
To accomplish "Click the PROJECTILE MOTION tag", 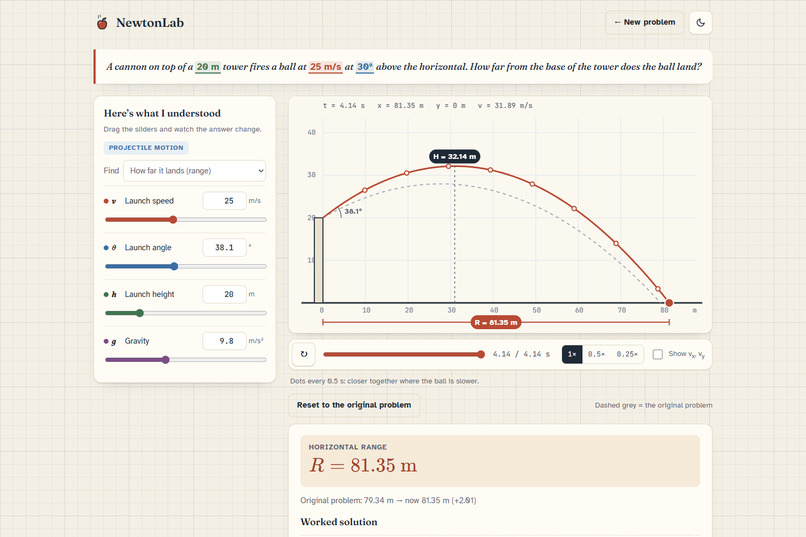I will tap(146, 147).
